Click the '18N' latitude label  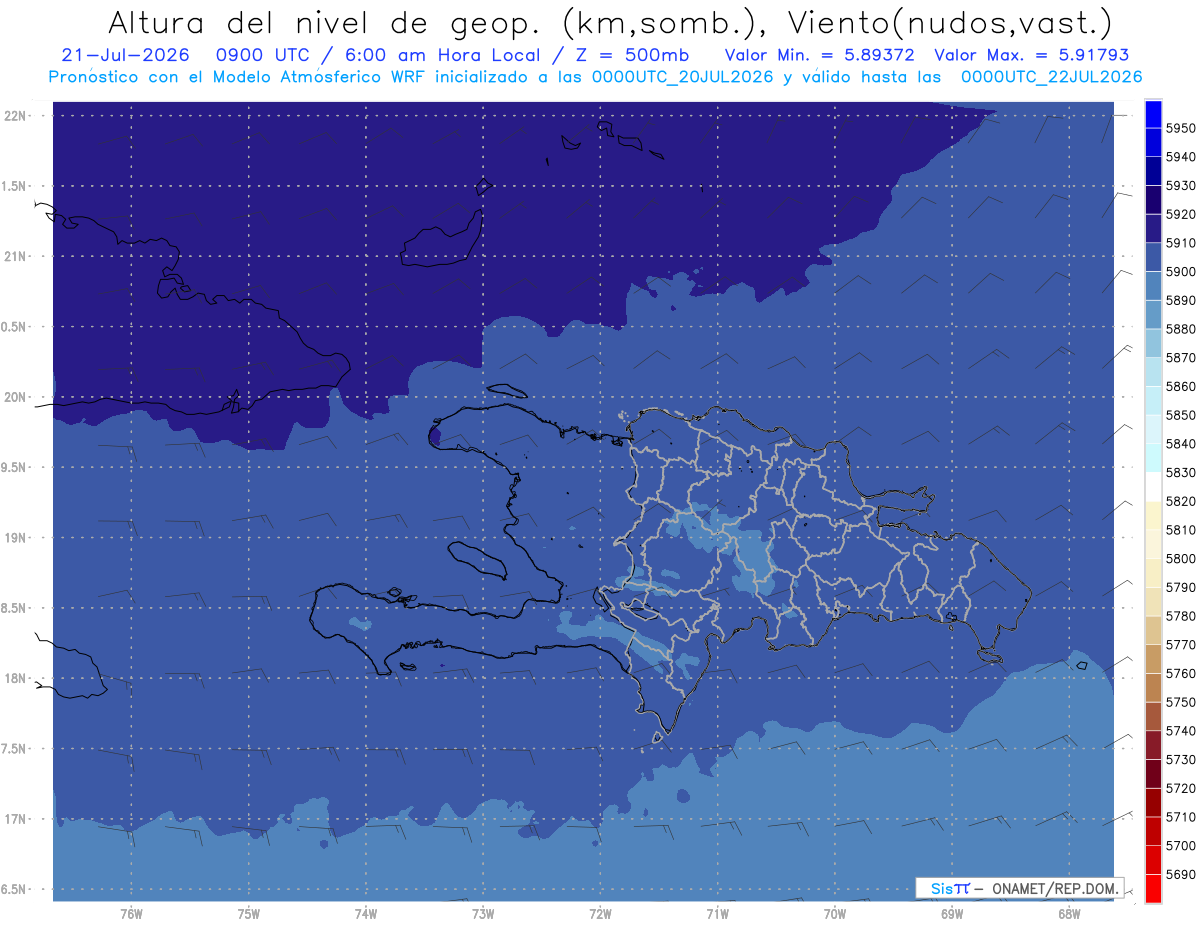click(x=16, y=678)
